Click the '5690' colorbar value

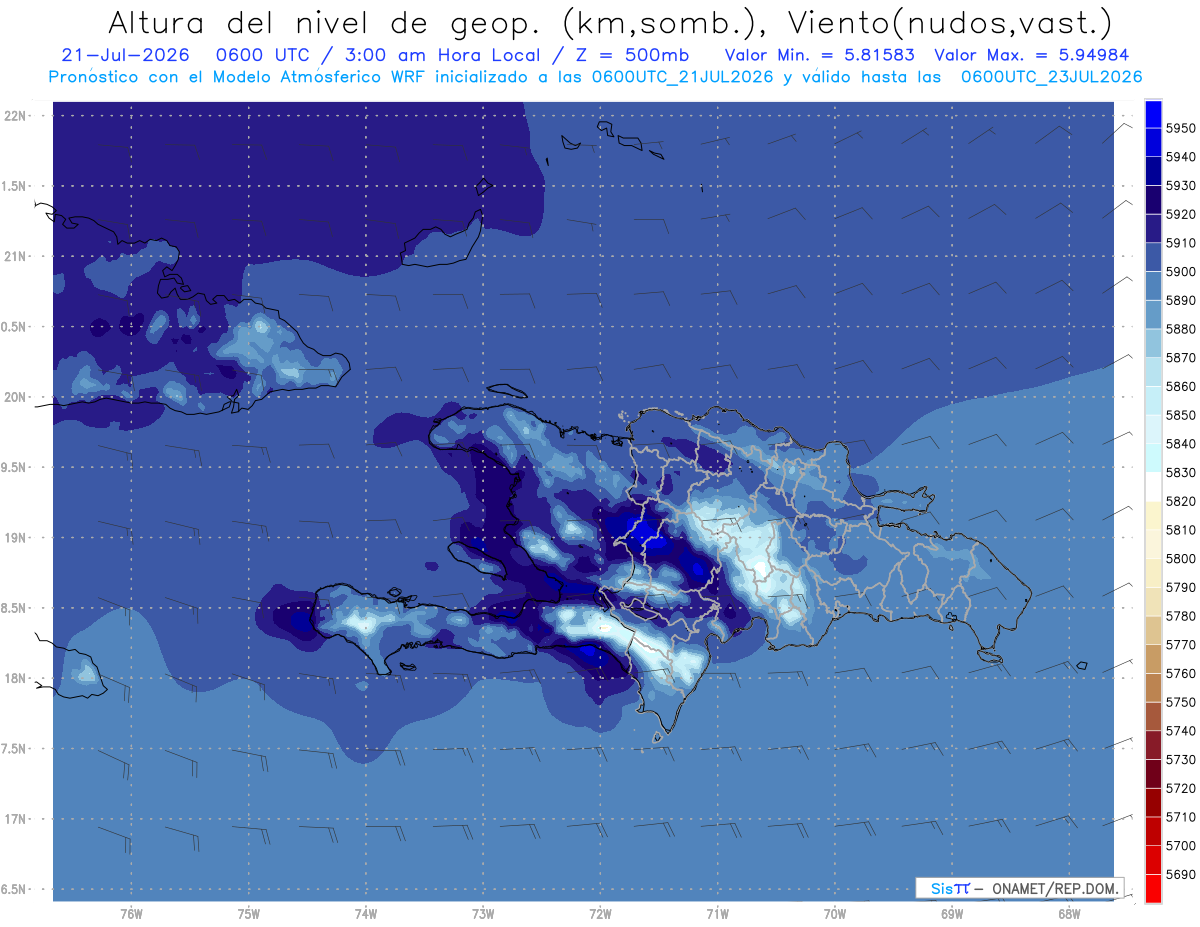pos(1181,874)
